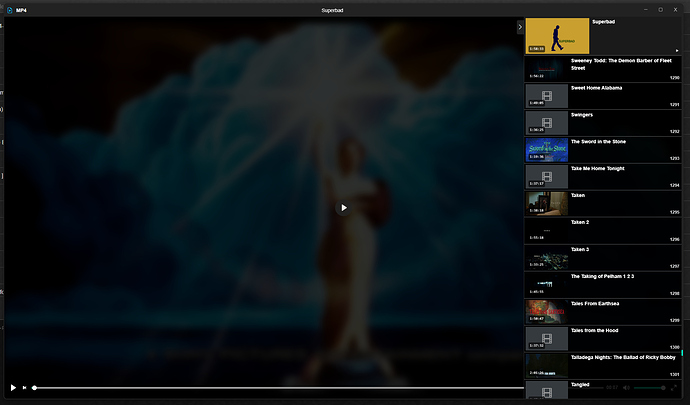Click The Sword in the Stone thumbnail
The image size is (690, 405).
point(547,149)
